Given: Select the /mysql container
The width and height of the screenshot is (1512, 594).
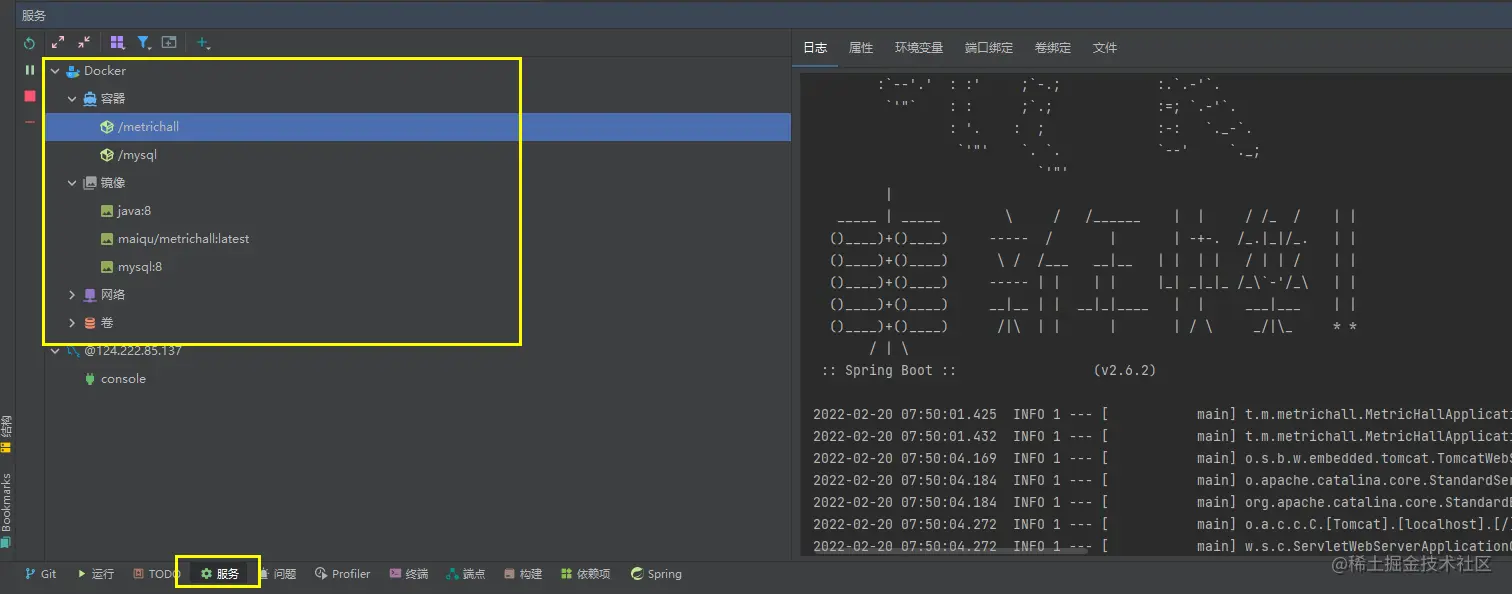Looking at the screenshot, I should 418,155.
